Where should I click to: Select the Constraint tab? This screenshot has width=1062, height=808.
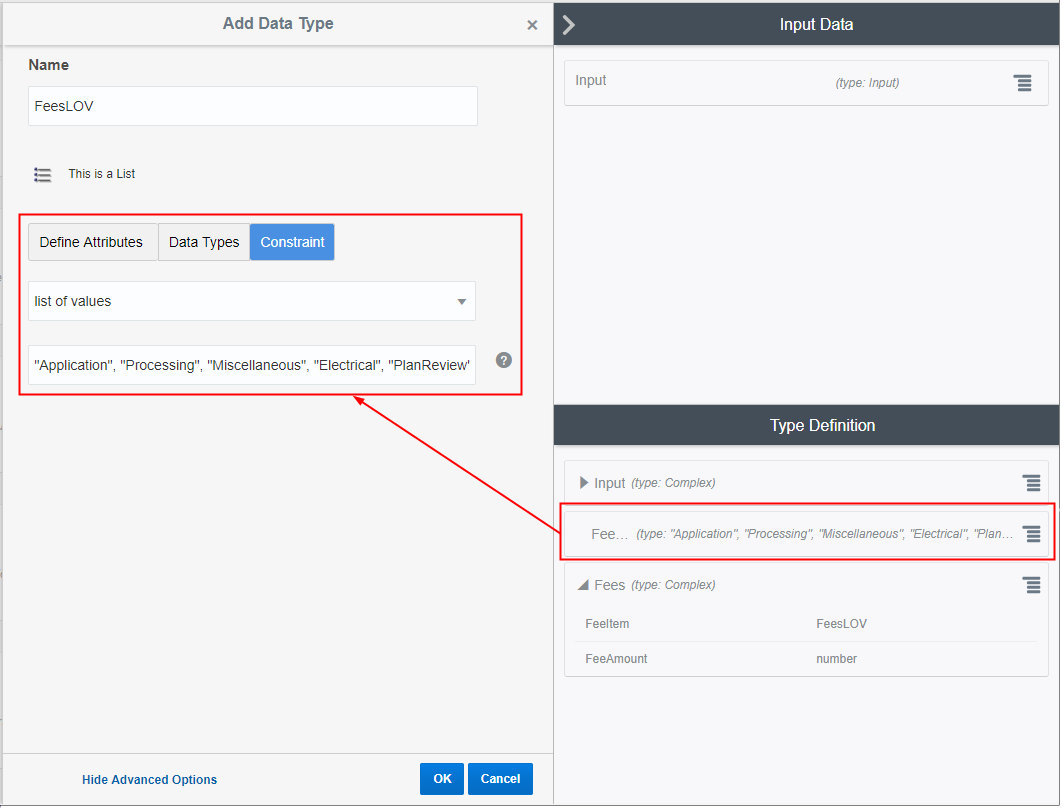click(292, 241)
